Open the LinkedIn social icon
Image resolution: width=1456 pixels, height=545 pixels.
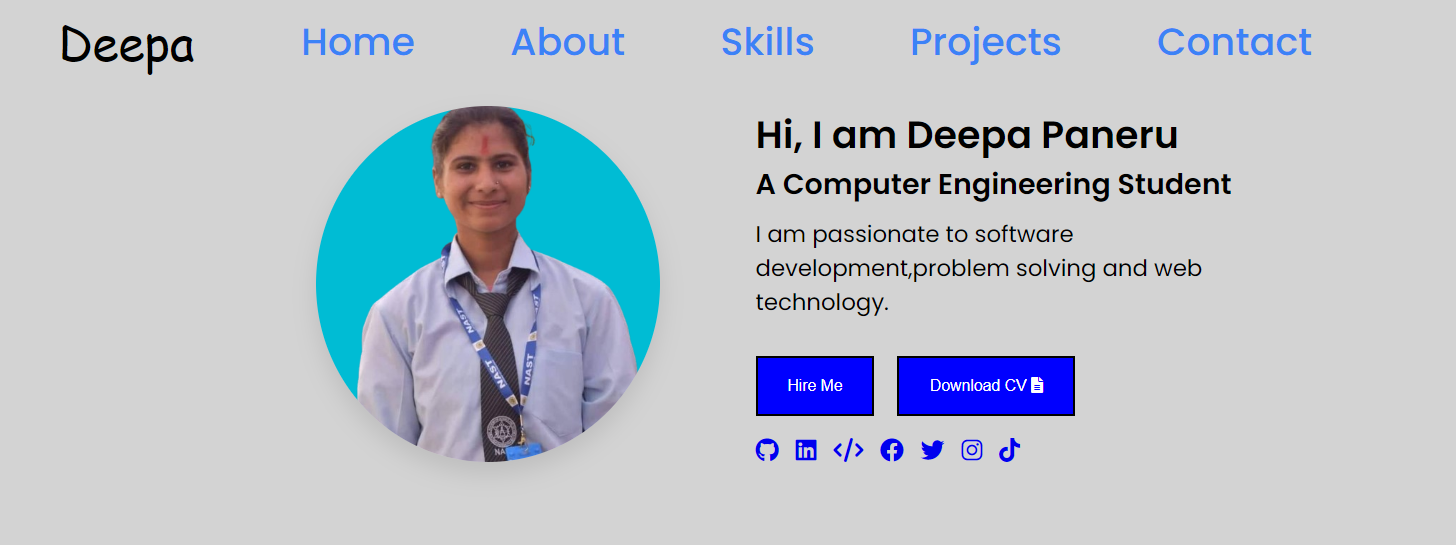tap(806, 450)
